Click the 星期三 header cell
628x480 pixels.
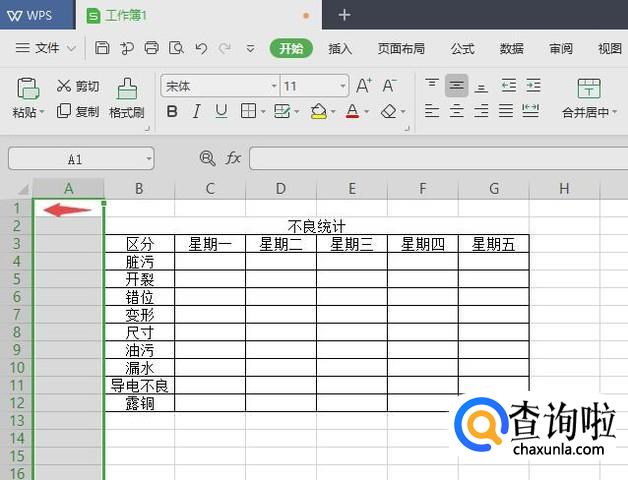pyautogui.click(x=352, y=244)
